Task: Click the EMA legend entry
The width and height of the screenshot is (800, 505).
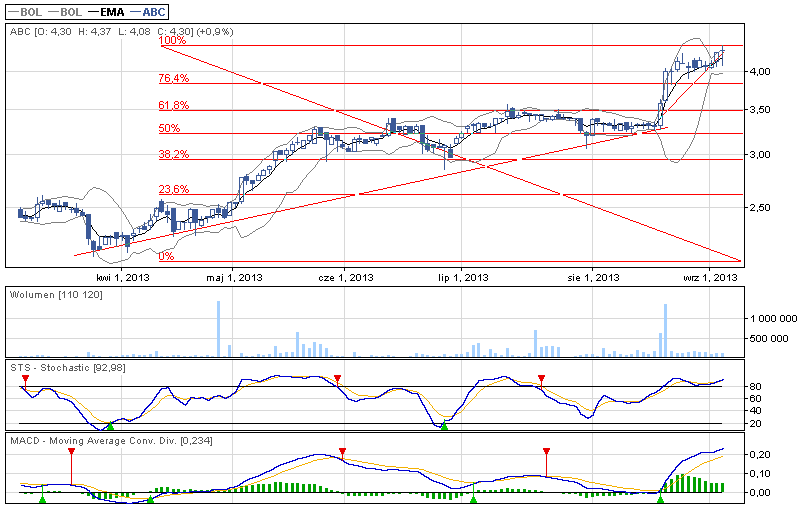Action: click(x=106, y=12)
